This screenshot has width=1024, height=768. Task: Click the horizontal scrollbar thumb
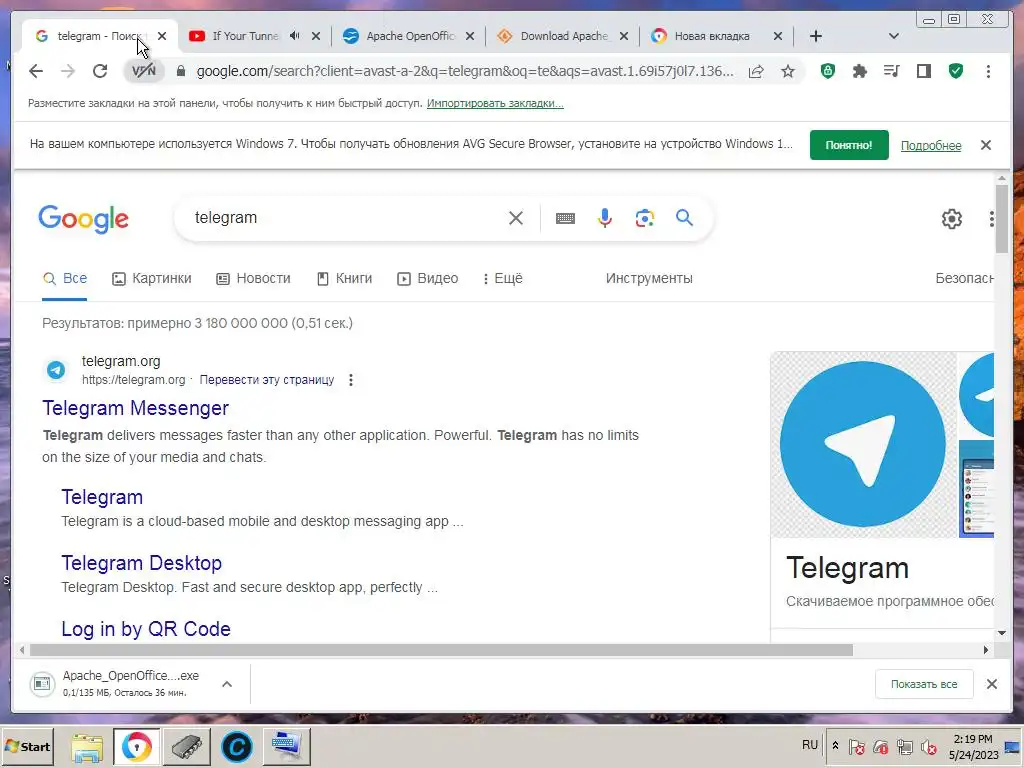[441, 650]
